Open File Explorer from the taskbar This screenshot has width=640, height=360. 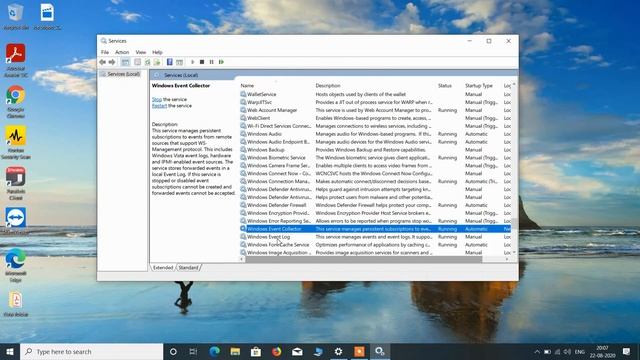pos(235,351)
